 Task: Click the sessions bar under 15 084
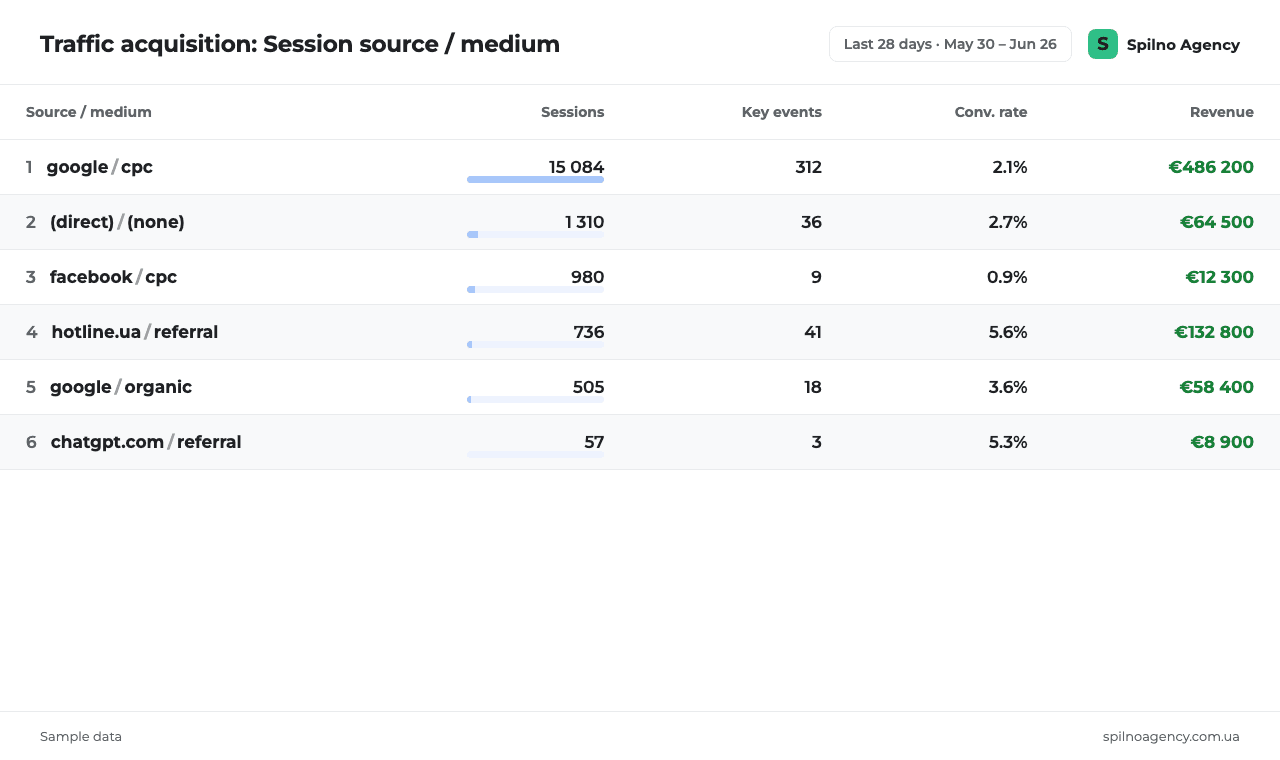click(535, 180)
